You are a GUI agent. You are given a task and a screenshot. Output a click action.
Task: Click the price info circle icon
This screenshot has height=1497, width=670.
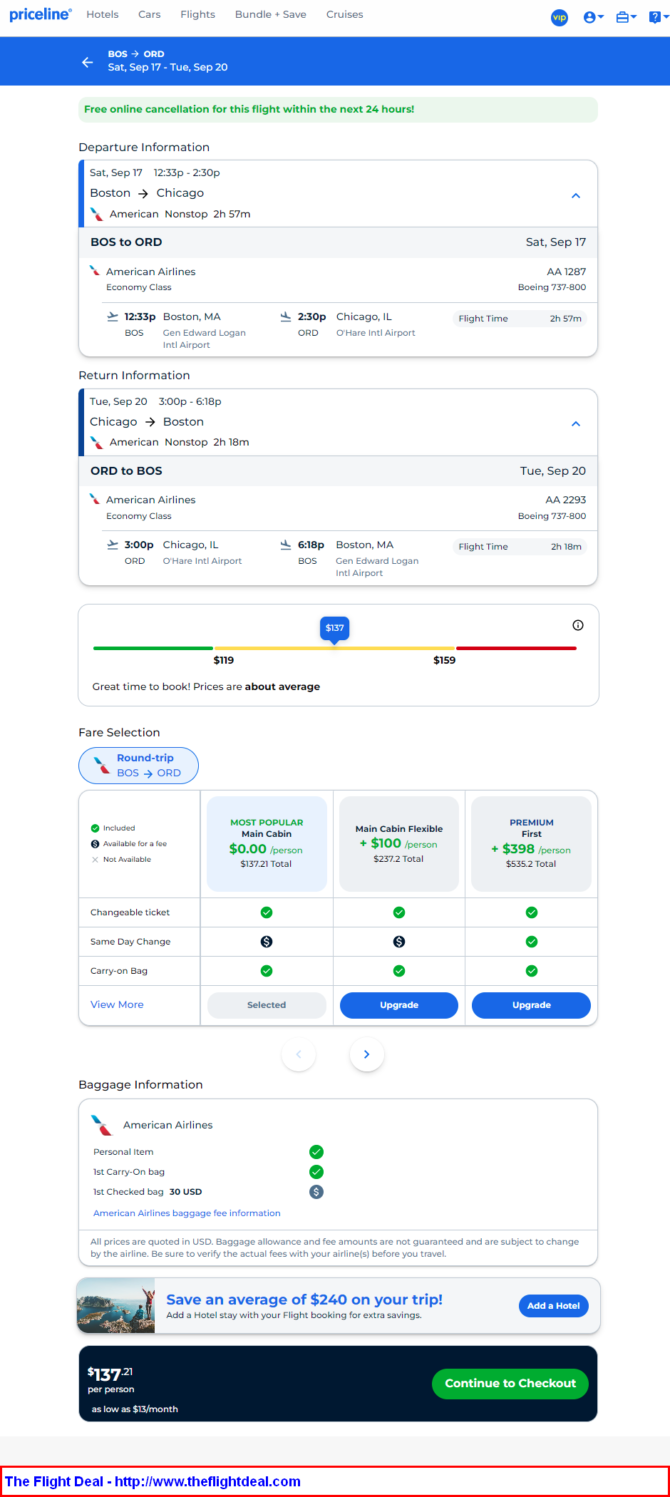(x=578, y=625)
